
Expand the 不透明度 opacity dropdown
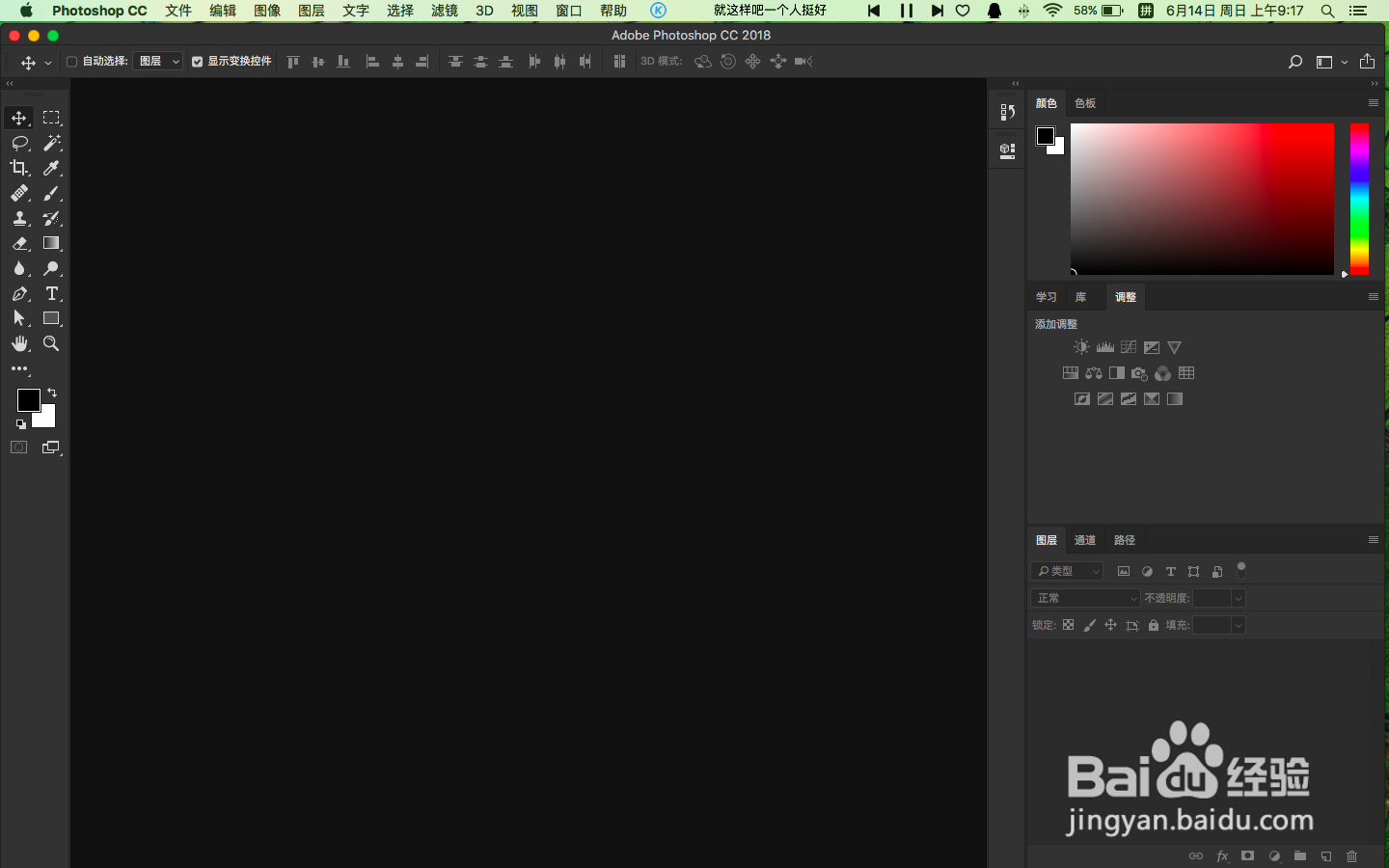coord(1239,598)
